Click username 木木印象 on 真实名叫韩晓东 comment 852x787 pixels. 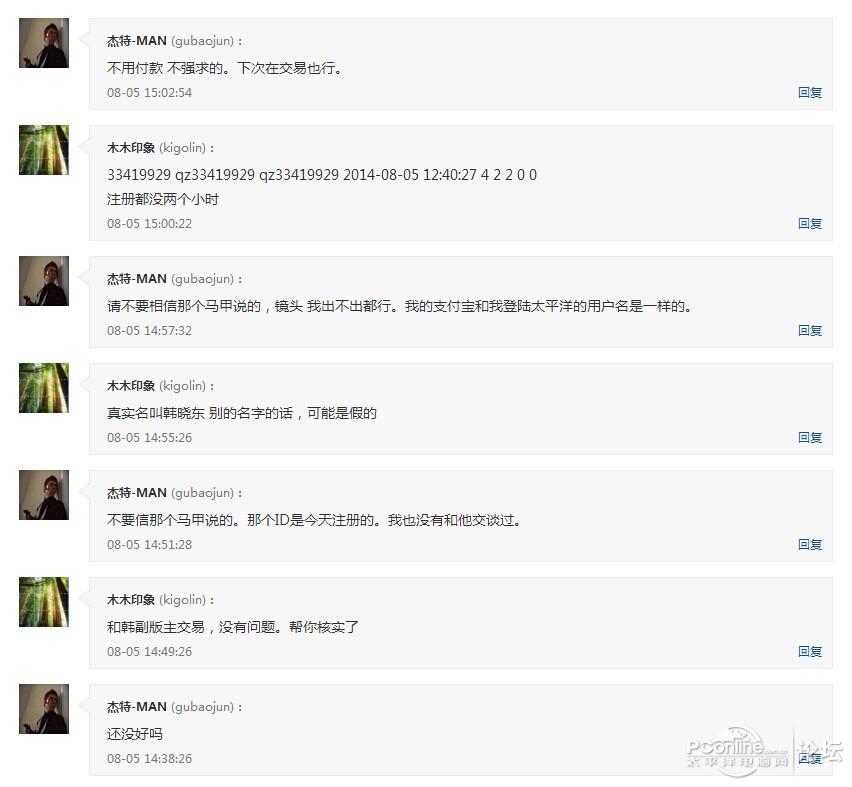pyautogui.click(x=131, y=386)
